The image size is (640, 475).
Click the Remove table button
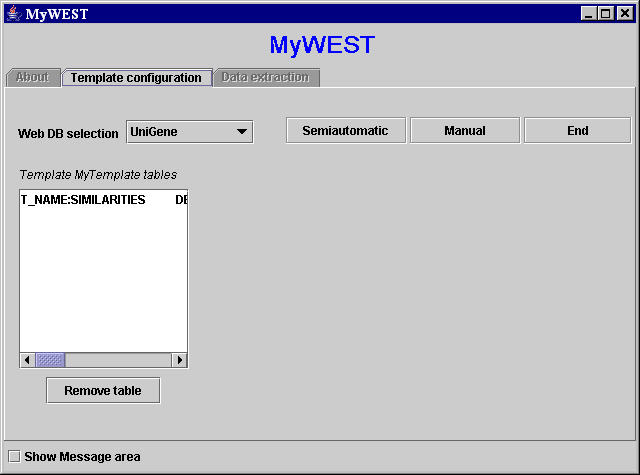click(103, 391)
